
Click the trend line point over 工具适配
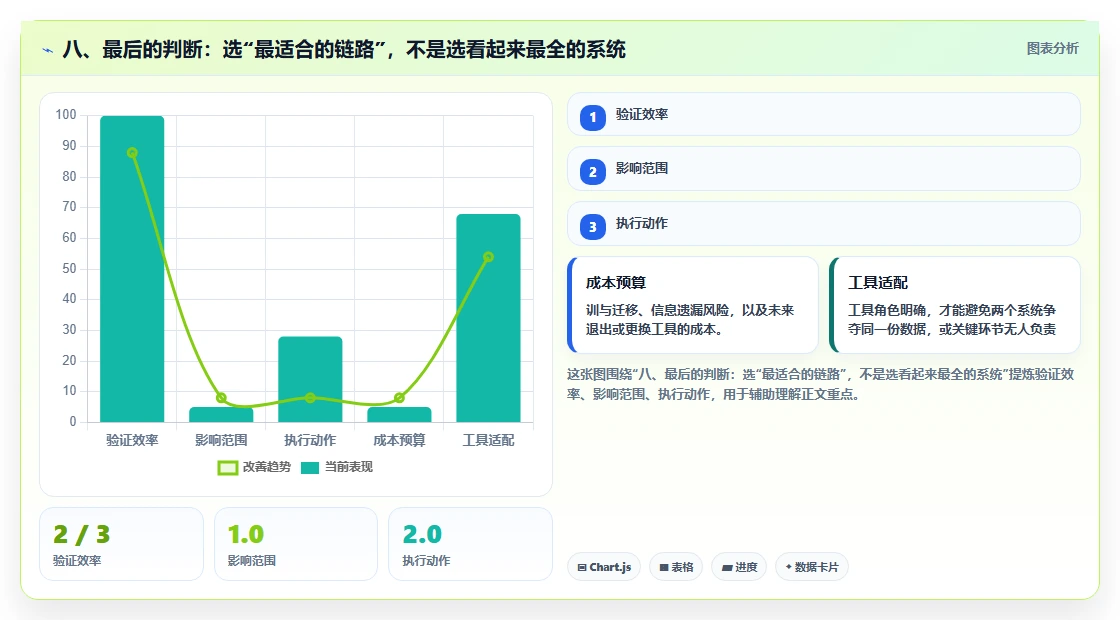[x=489, y=257]
